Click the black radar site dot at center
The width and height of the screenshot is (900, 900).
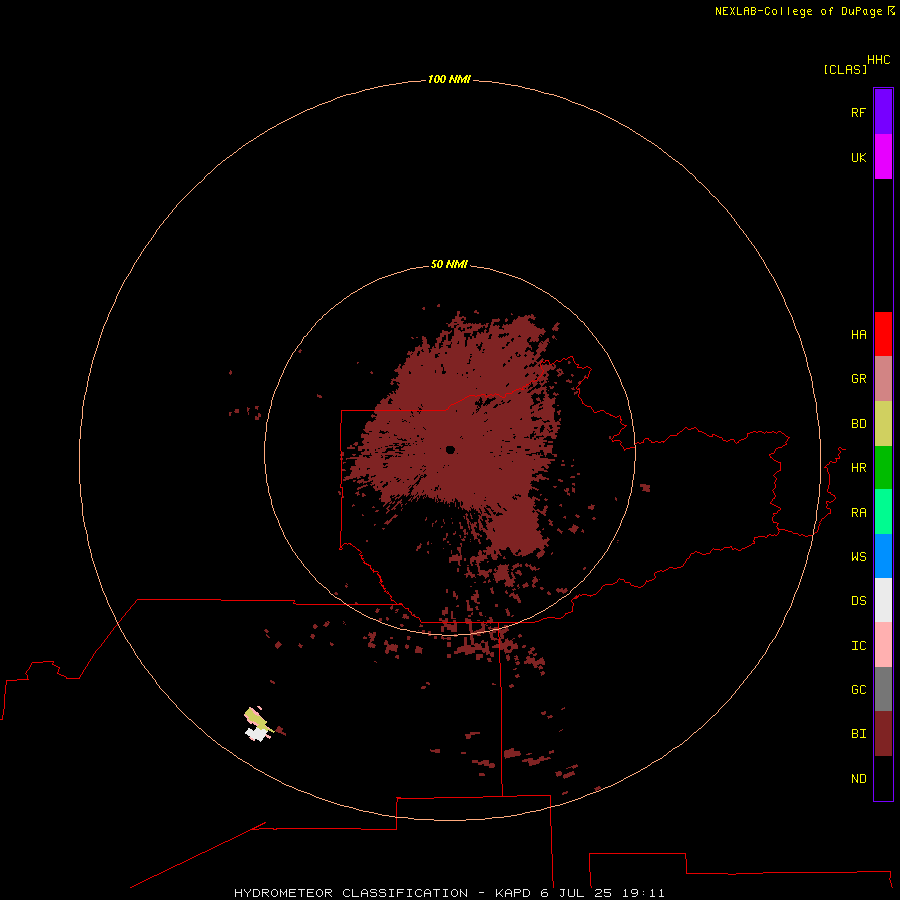450,449
